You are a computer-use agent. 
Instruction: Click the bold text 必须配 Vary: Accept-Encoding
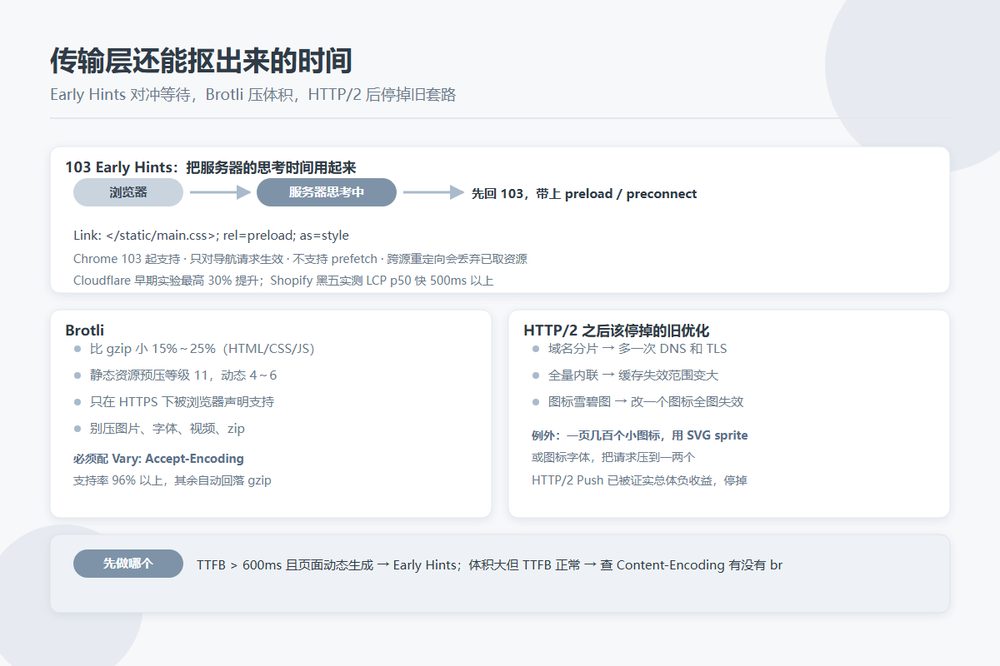158,459
